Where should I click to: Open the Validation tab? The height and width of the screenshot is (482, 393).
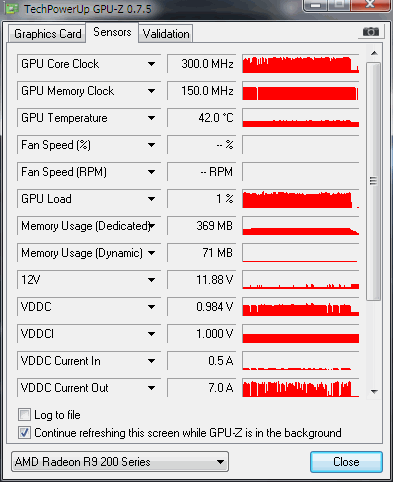tap(166, 34)
